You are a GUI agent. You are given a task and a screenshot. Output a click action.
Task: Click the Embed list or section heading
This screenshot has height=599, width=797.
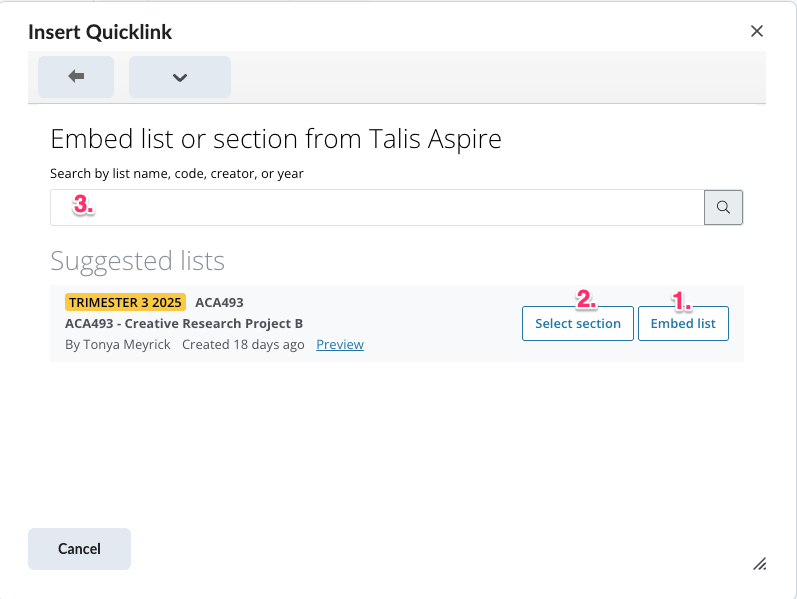(275, 138)
